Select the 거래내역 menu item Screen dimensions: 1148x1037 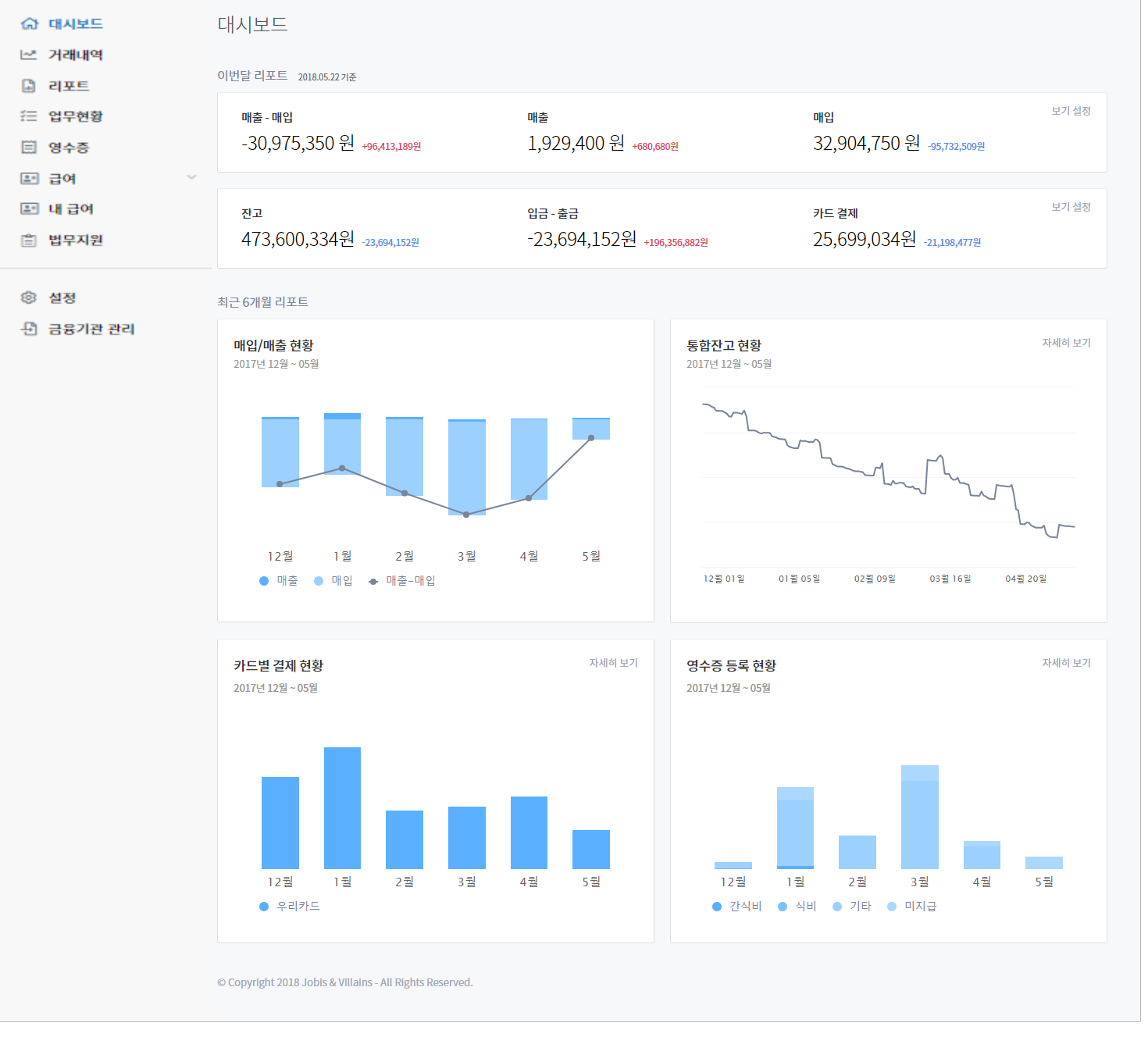76,55
